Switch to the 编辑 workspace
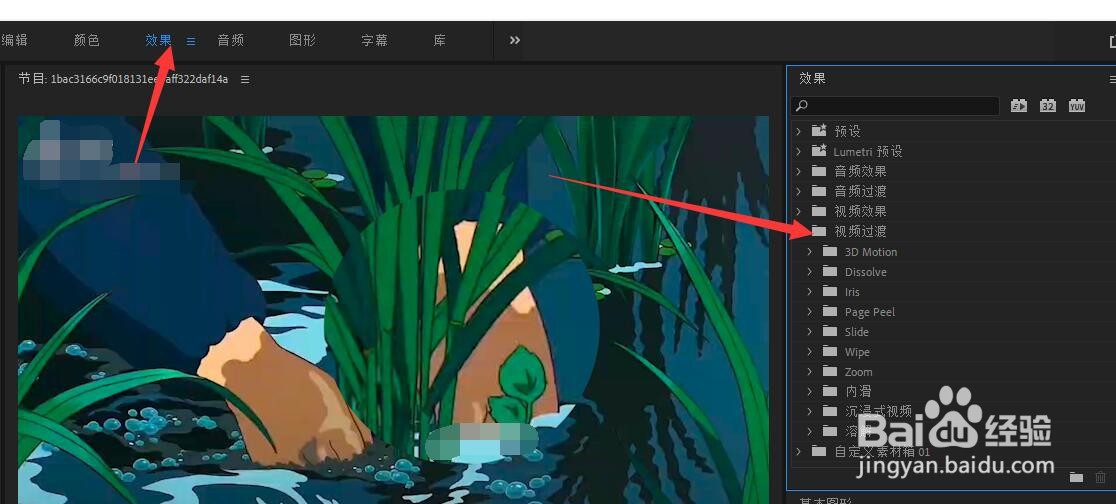 pos(14,41)
